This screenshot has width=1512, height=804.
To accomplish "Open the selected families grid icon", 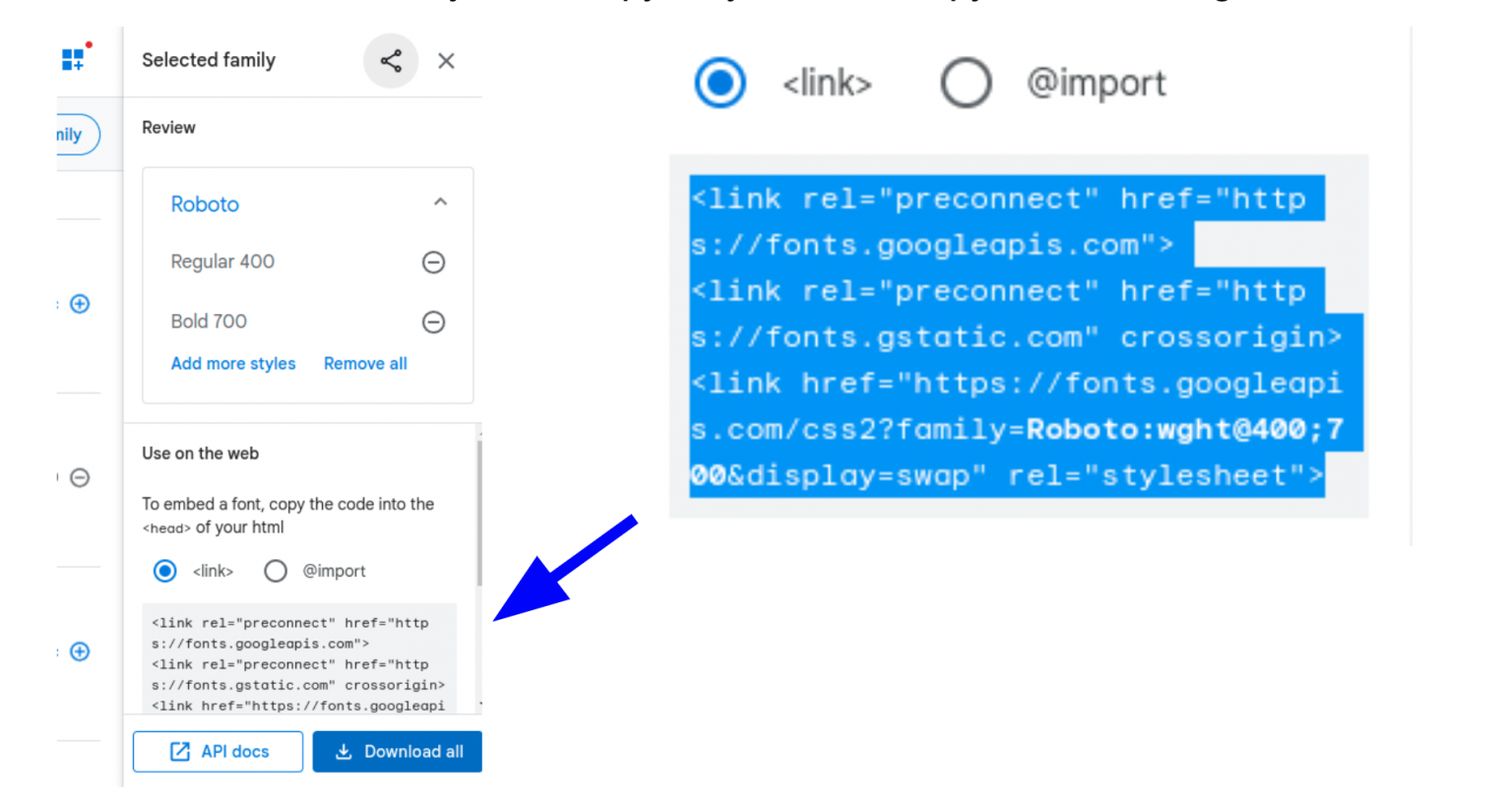I will click(74, 59).
